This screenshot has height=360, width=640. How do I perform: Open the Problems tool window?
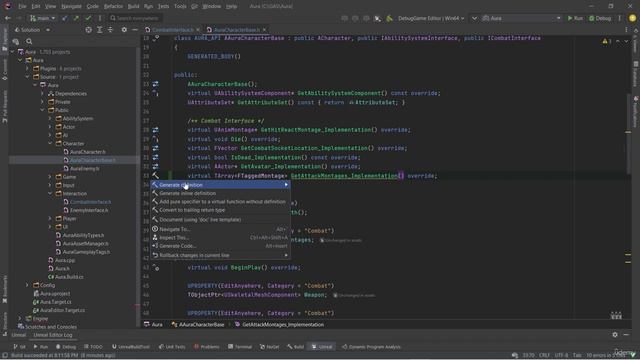[x=207, y=347]
